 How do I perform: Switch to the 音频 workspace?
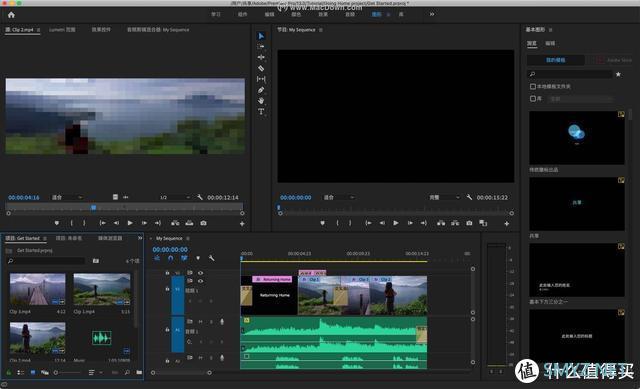350,14
